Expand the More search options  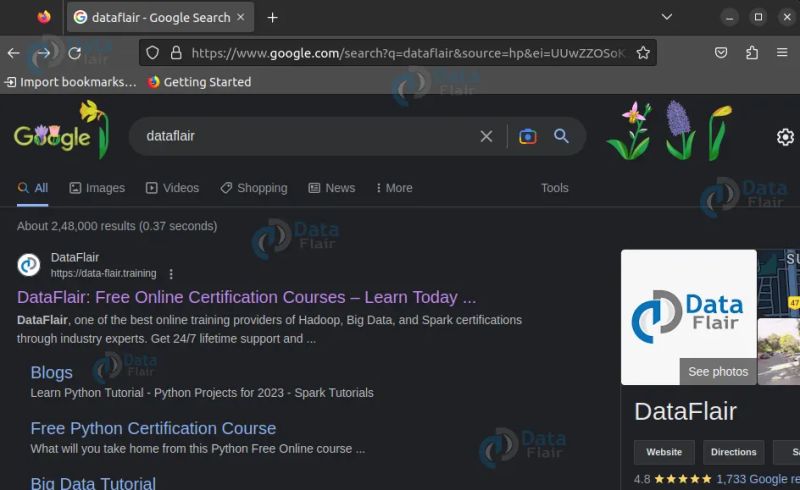click(x=394, y=188)
